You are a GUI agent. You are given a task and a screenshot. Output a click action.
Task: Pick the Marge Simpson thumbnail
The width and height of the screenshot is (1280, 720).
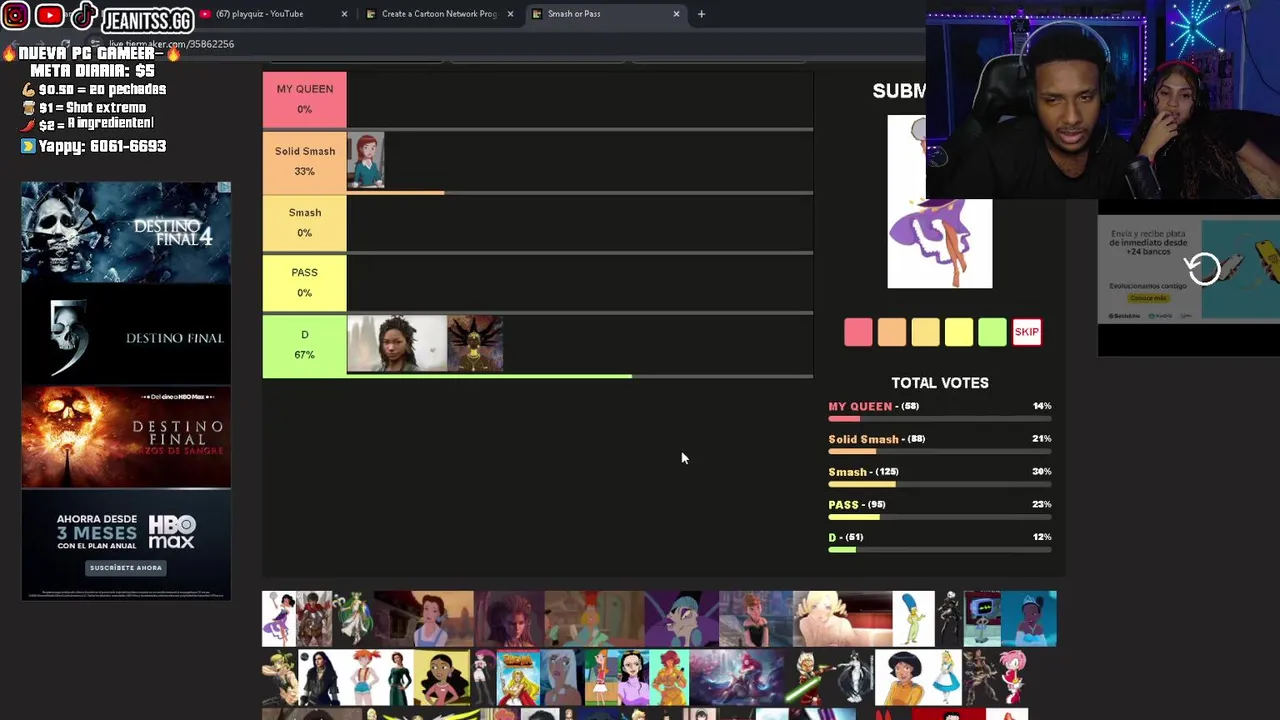[914, 618]
